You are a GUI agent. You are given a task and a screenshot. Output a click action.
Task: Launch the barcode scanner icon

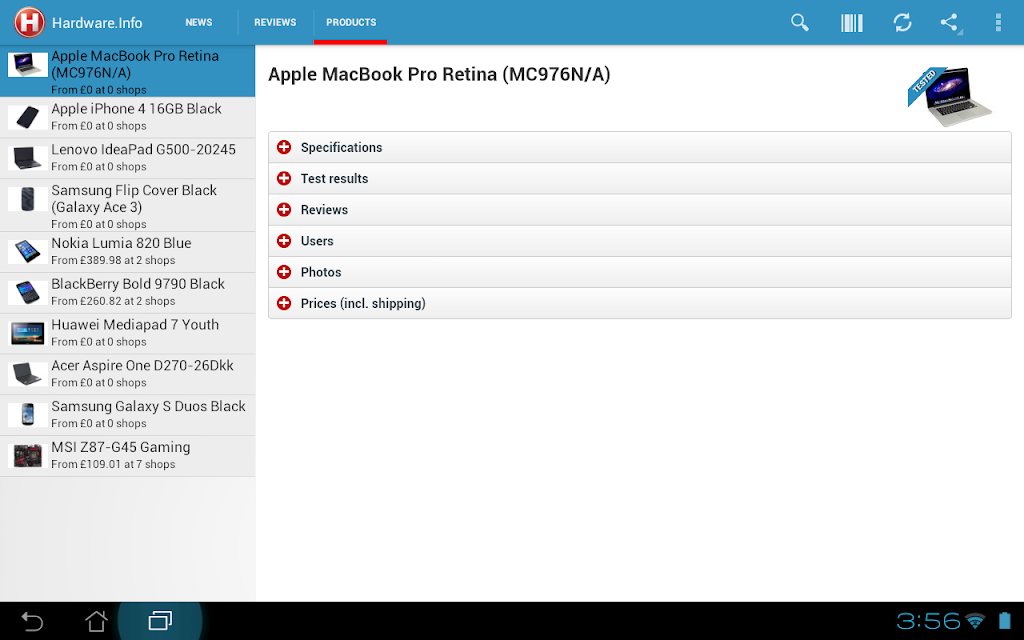coord(852,23)
